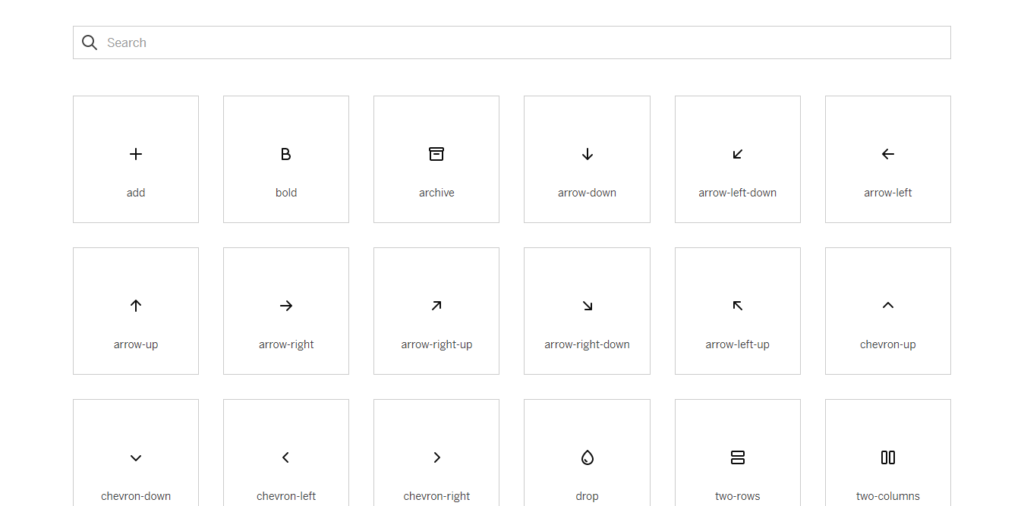Screen dimensions: 1024x506
Task: Click the magnifying glass search icon
Action: coord(90,43)
